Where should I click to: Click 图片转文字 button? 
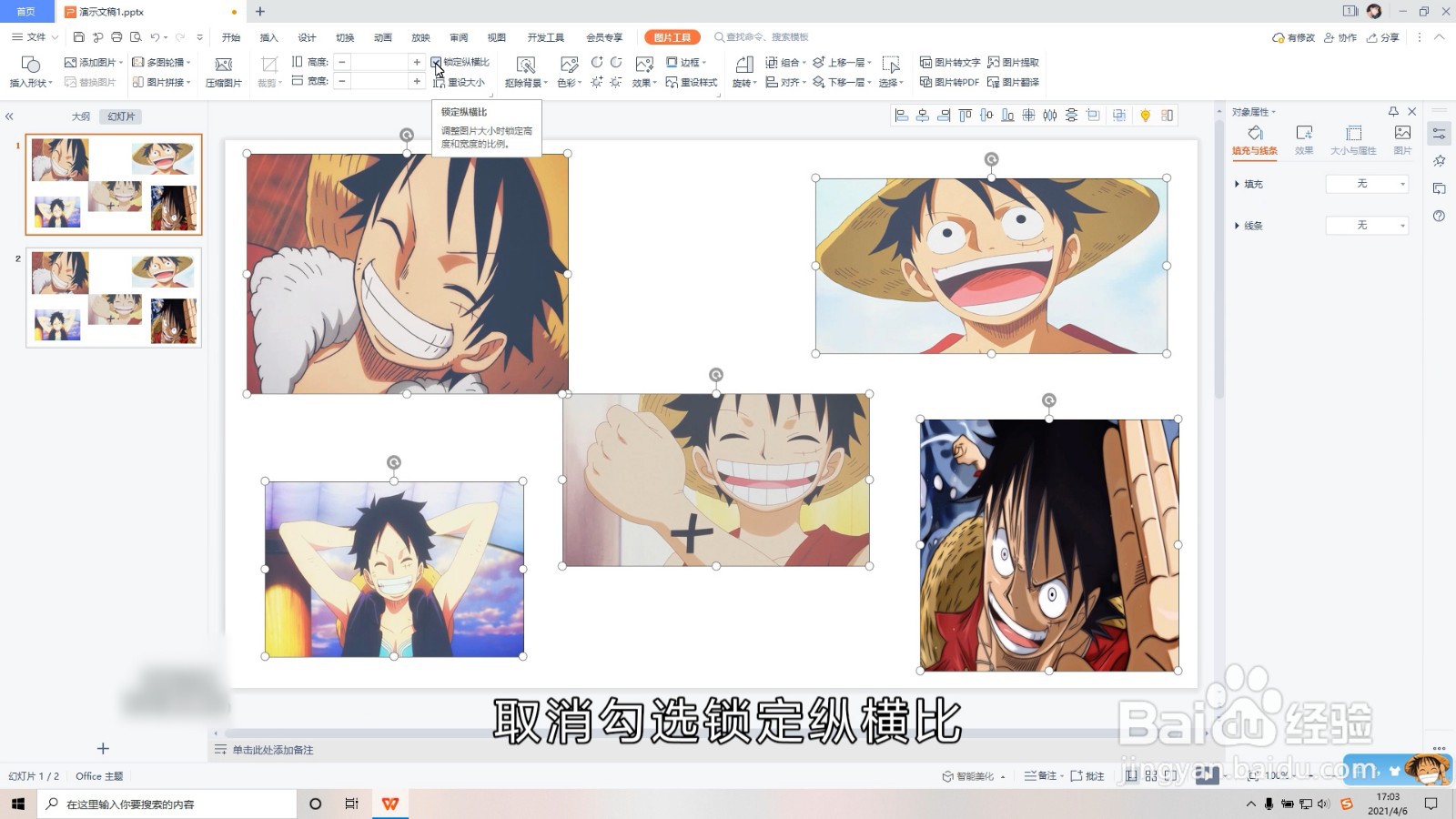tap(950, 62)
